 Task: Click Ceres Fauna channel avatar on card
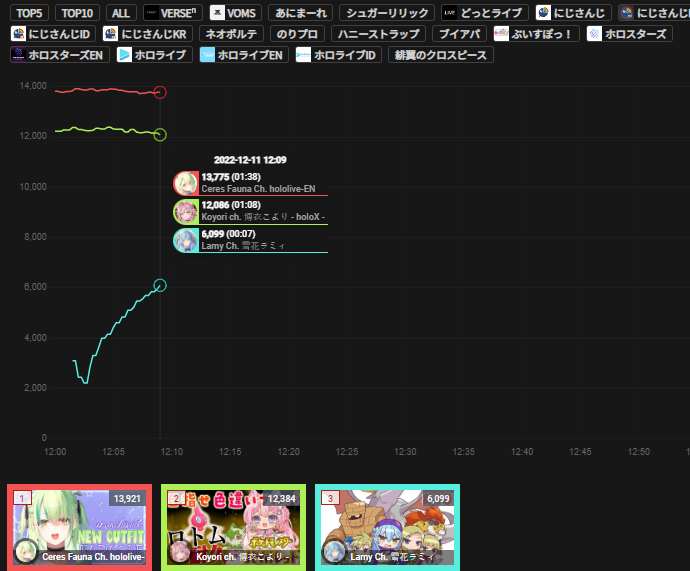(x=26, y=552)
